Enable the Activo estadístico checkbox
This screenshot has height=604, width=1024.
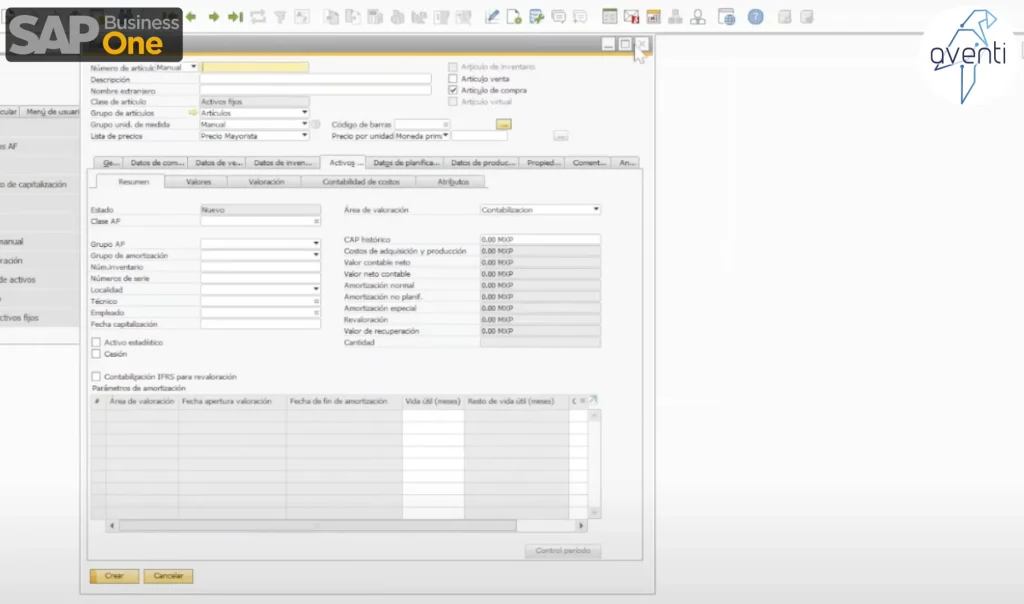coord(96,342)
